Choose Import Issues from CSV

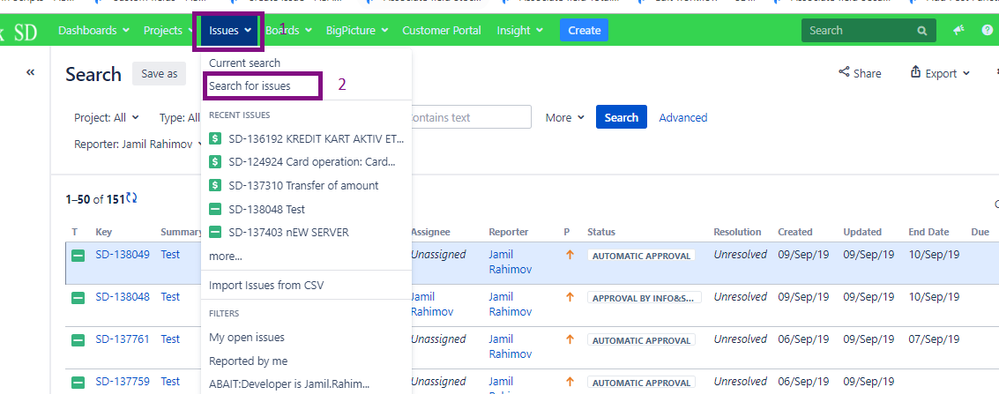pyautogui.click(x=266, y=285)
